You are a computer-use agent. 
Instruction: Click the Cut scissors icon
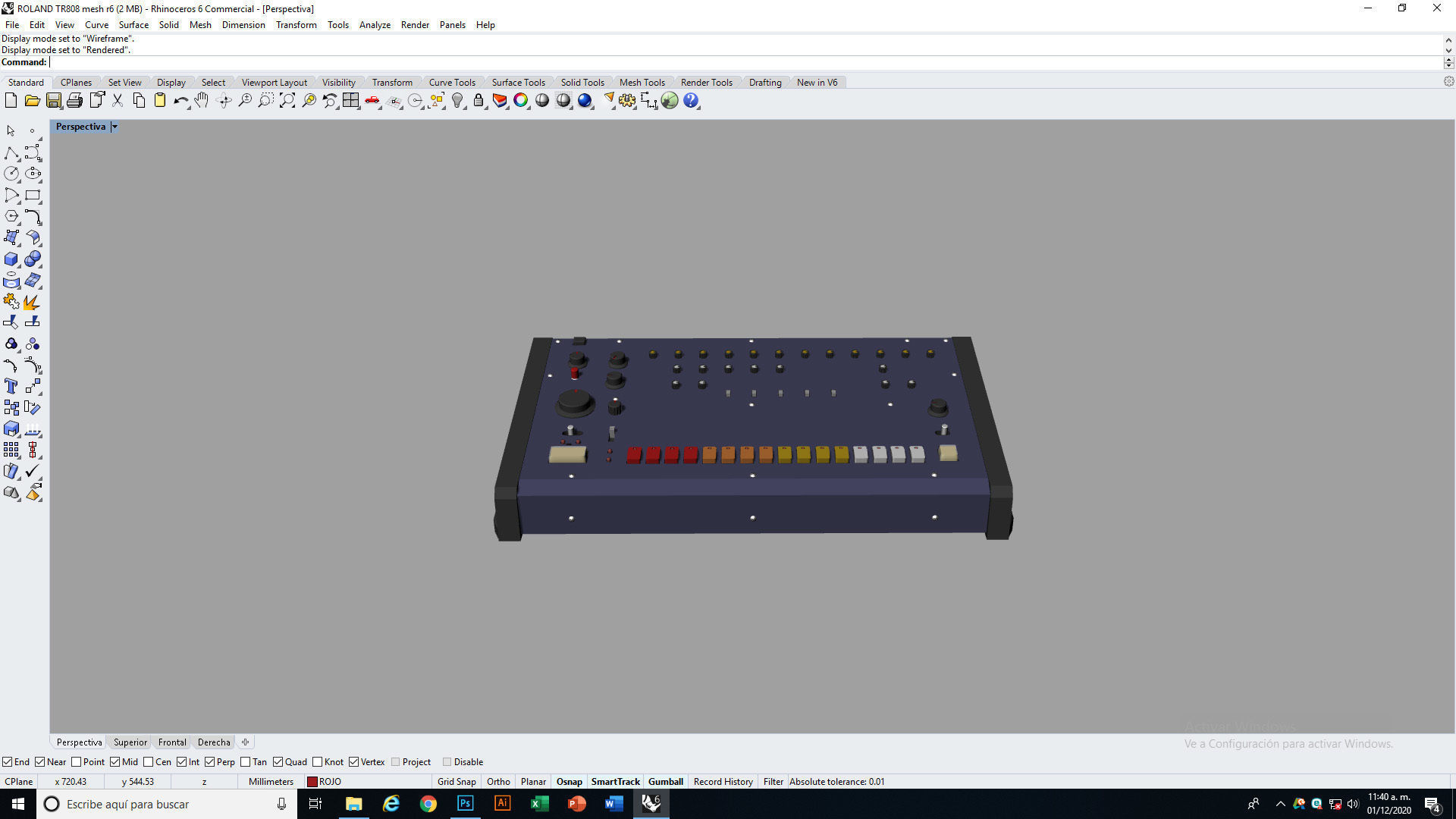pos(118,101)
